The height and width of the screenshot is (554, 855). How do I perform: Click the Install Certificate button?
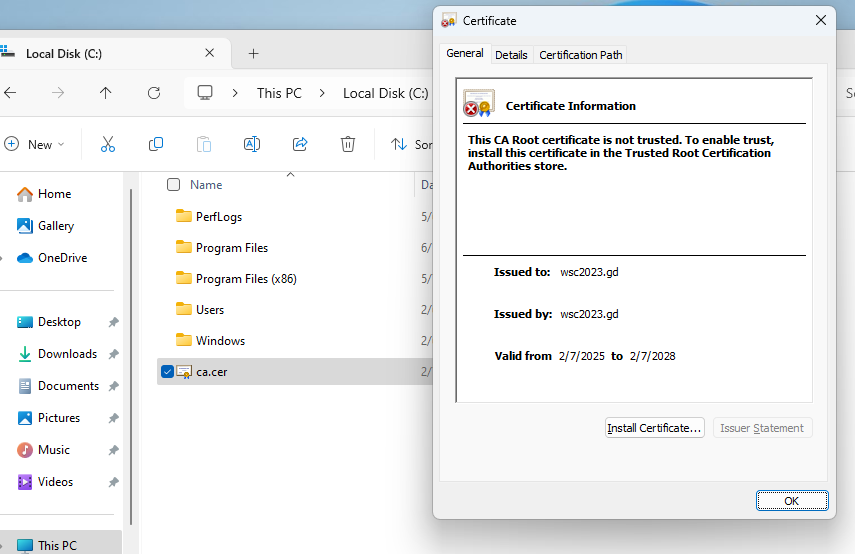654,428
